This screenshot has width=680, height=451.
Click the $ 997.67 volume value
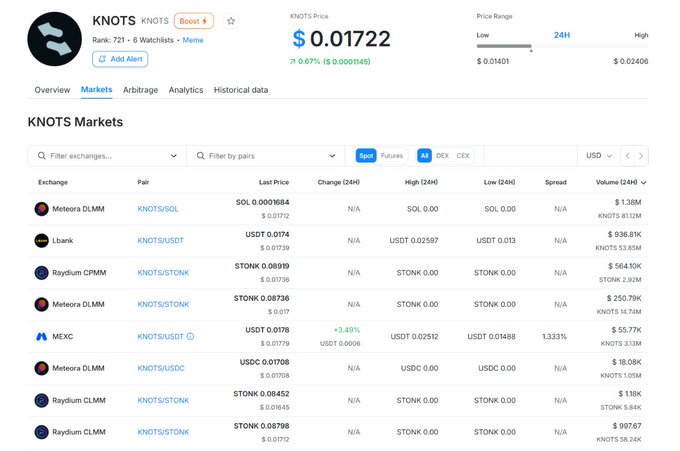627,426
